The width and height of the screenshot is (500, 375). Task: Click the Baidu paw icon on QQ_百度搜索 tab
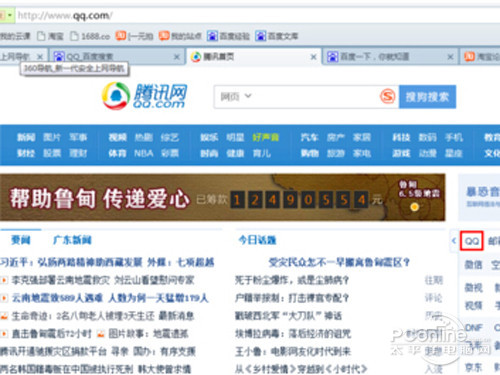(59, 57)
